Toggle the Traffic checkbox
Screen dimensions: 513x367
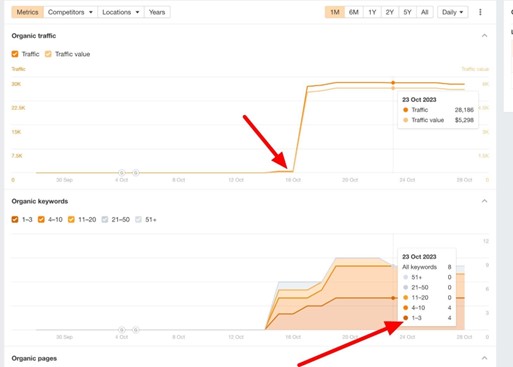(15, 54)
